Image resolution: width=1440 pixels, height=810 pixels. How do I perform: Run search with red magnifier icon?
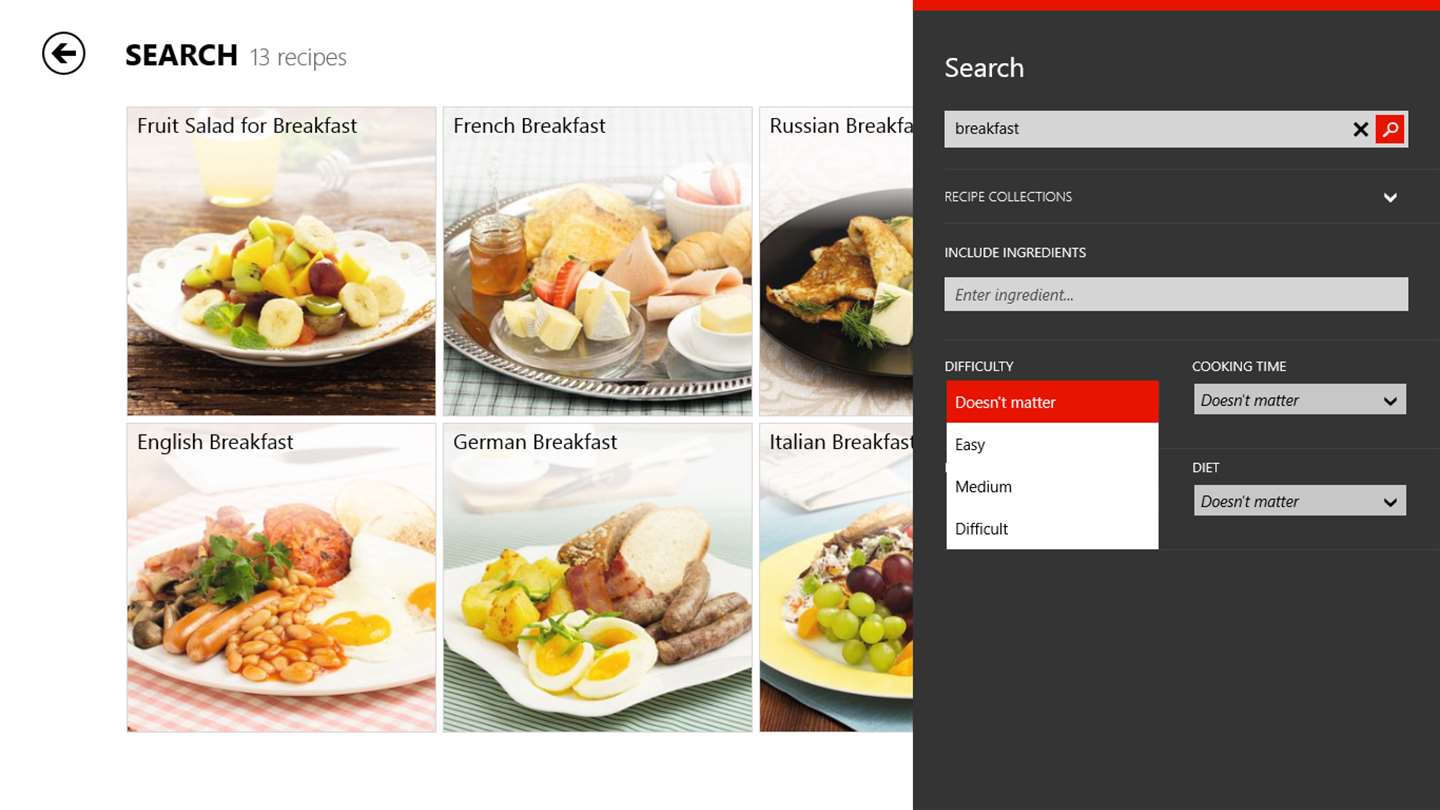click(x=1390, y=129)
